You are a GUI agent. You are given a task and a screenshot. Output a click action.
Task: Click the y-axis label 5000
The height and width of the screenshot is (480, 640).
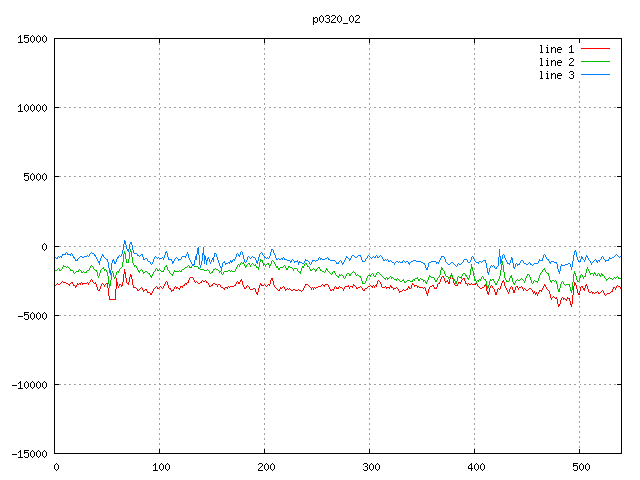36,177
